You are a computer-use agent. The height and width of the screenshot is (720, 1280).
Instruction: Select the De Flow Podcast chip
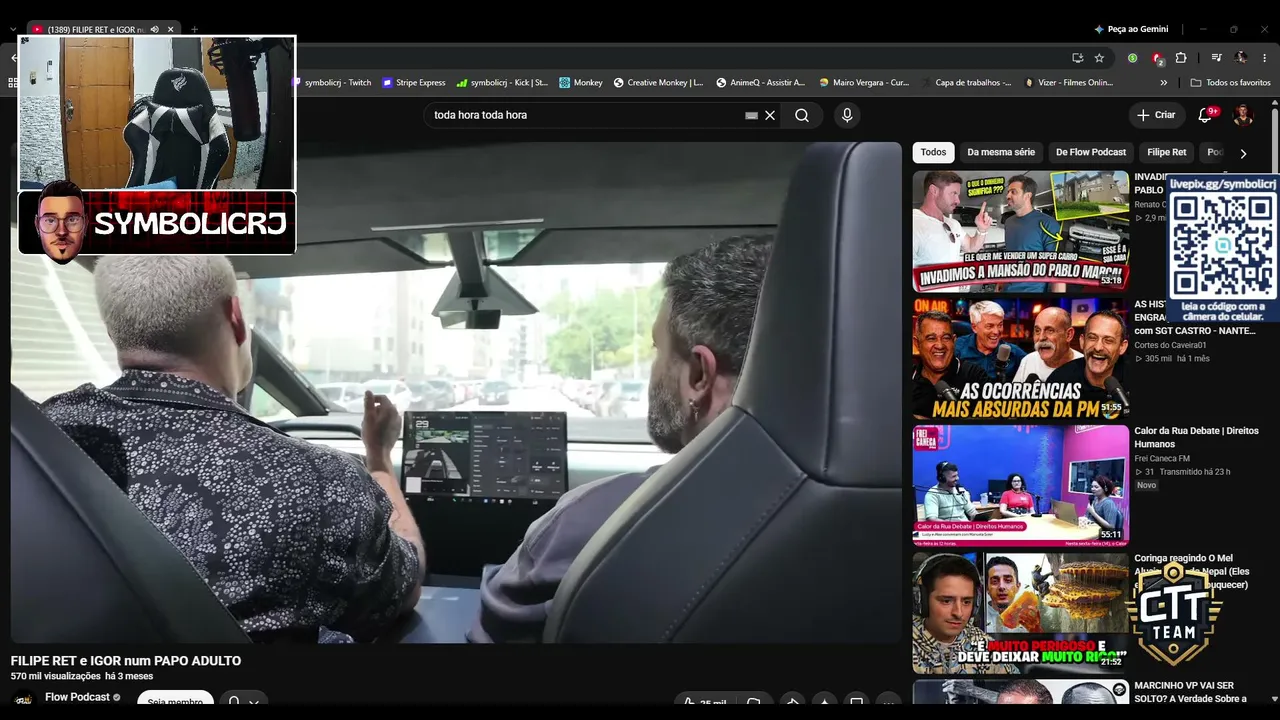click(1091, 153)
